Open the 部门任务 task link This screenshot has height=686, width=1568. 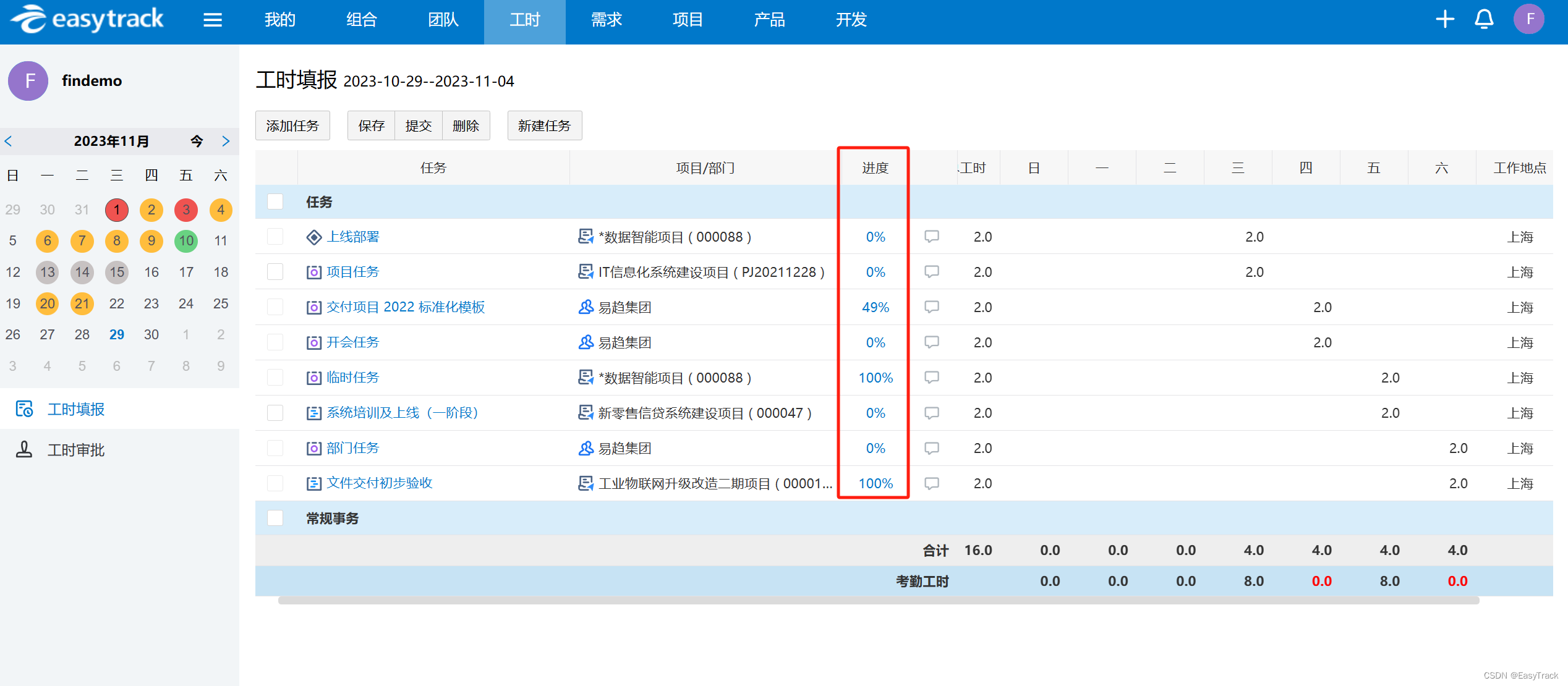point(353,448)
